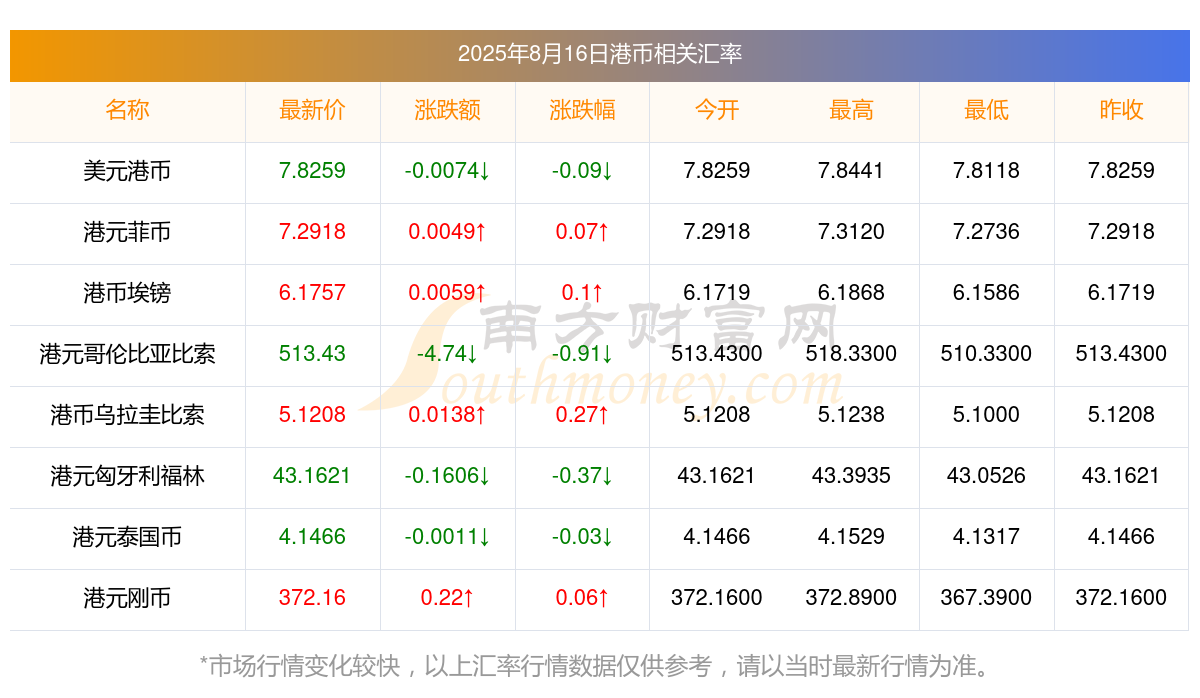Click the disclaimer text about 市场行情变化较快

(x=599, y=666)
